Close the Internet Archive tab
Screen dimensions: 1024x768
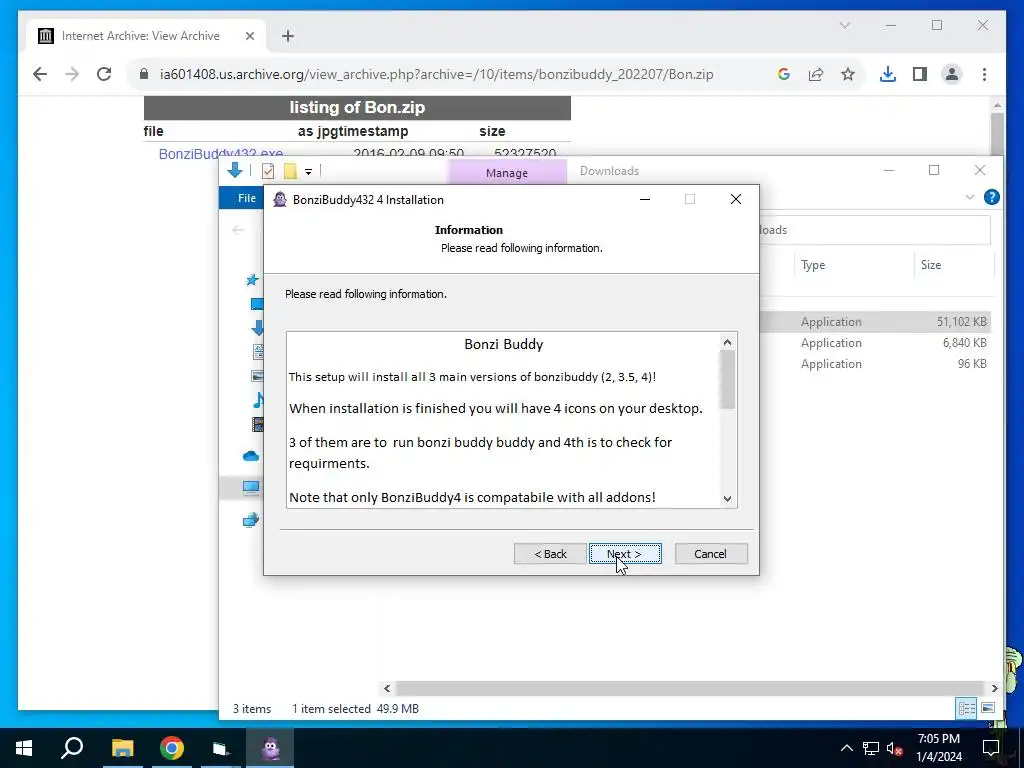249,36
